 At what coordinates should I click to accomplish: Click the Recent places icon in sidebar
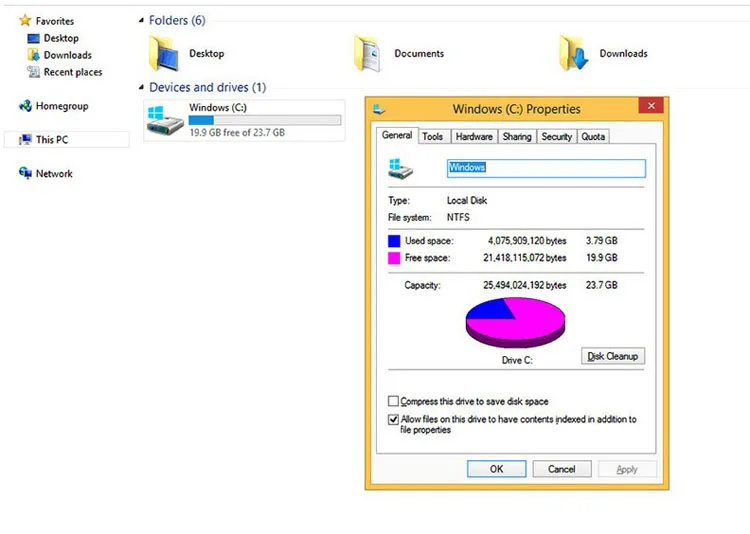33,72
